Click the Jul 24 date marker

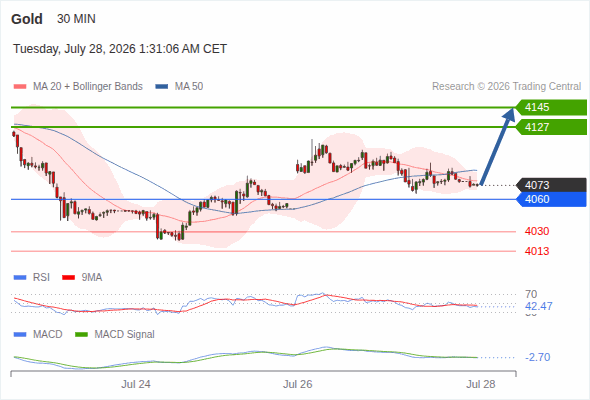tap(136, 384)
